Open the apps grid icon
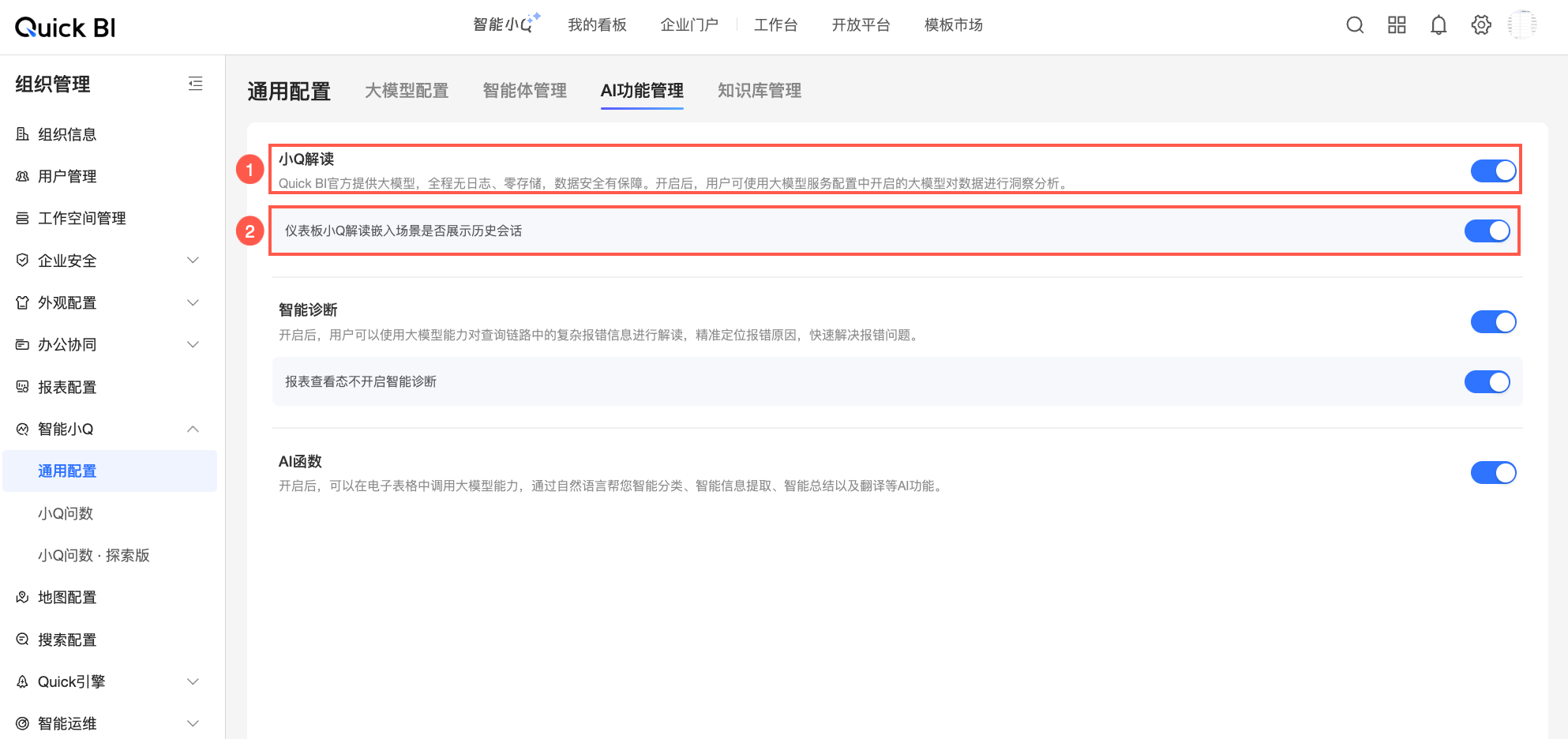Viewport: 1568px width, 739px height. point(1397,25)
